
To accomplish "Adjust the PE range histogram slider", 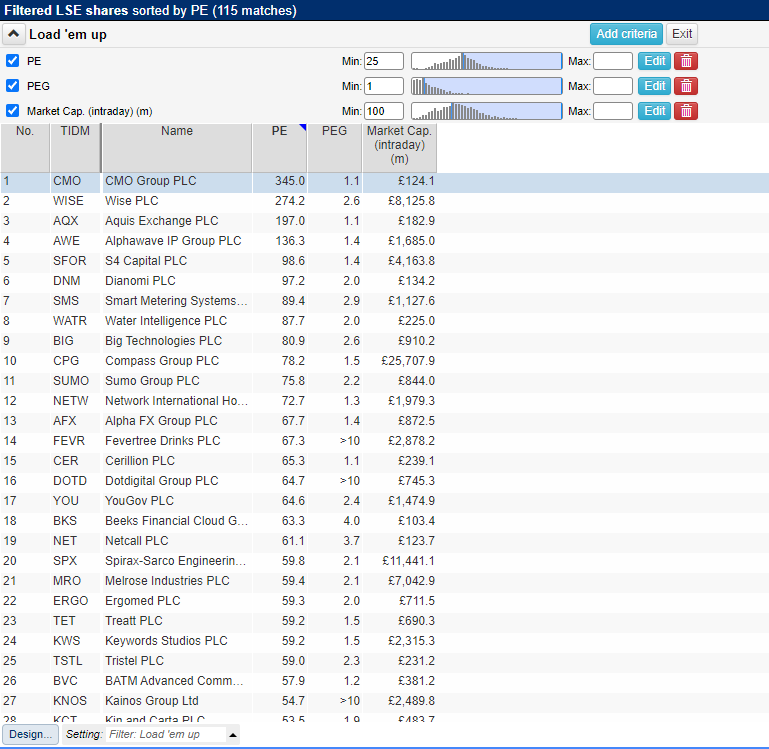I will [x=487, y=61].
